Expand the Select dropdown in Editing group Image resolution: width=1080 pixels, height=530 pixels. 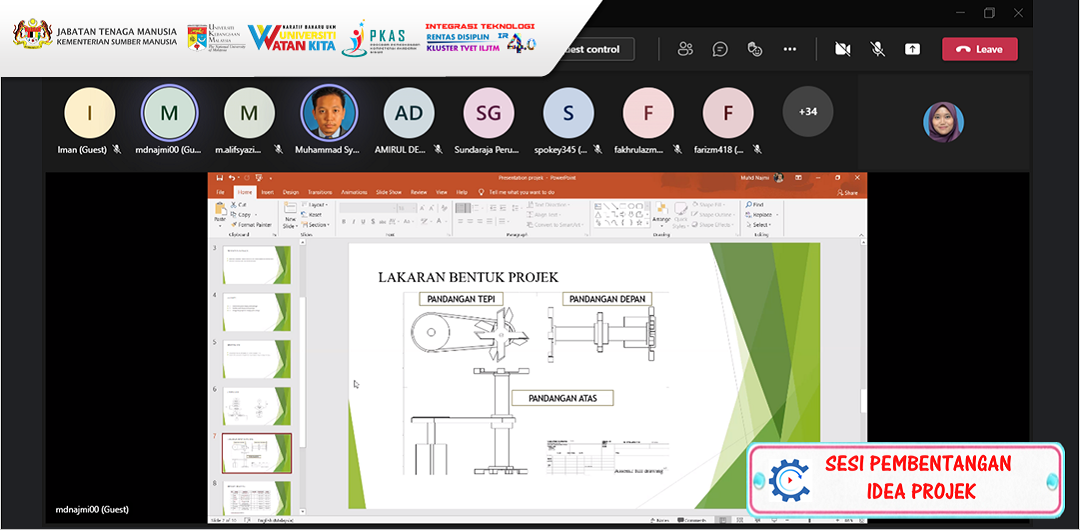coord(760,225)
